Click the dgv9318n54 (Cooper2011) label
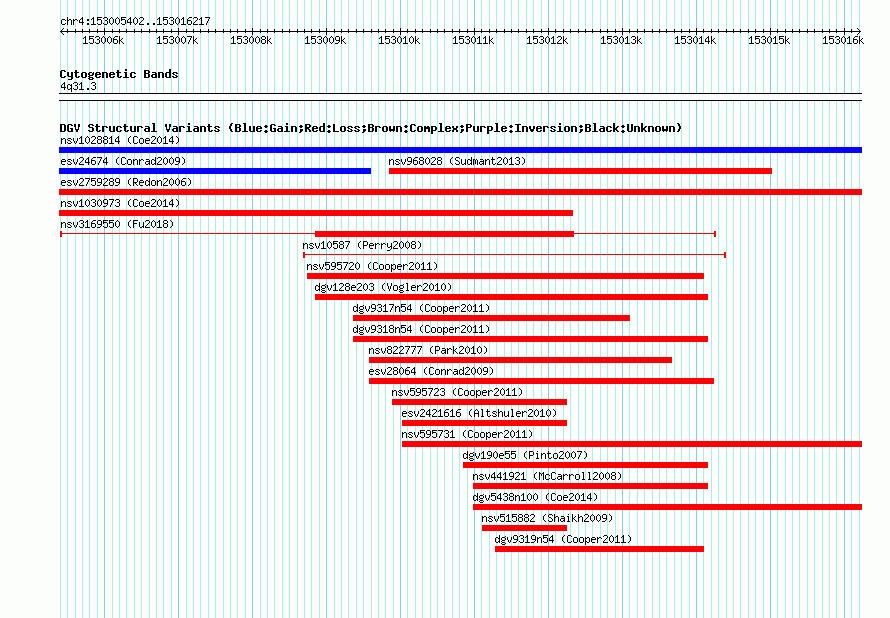The height and width of the screenshot is (618, 890). pyautogui.click(x=421, y=329)
